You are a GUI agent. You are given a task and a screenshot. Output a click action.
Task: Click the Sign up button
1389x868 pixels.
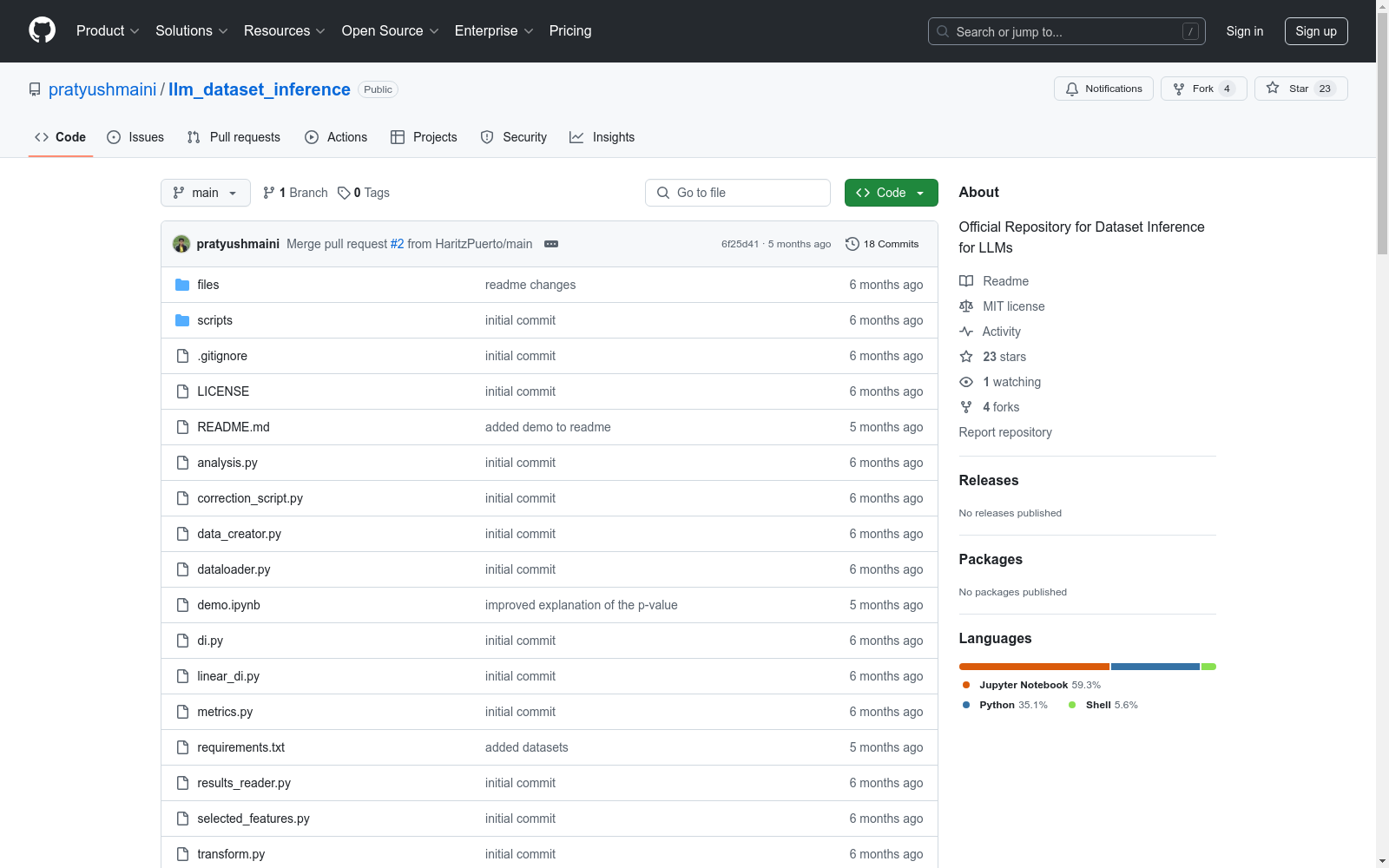pyautogui.click(x=1316, y=31)
